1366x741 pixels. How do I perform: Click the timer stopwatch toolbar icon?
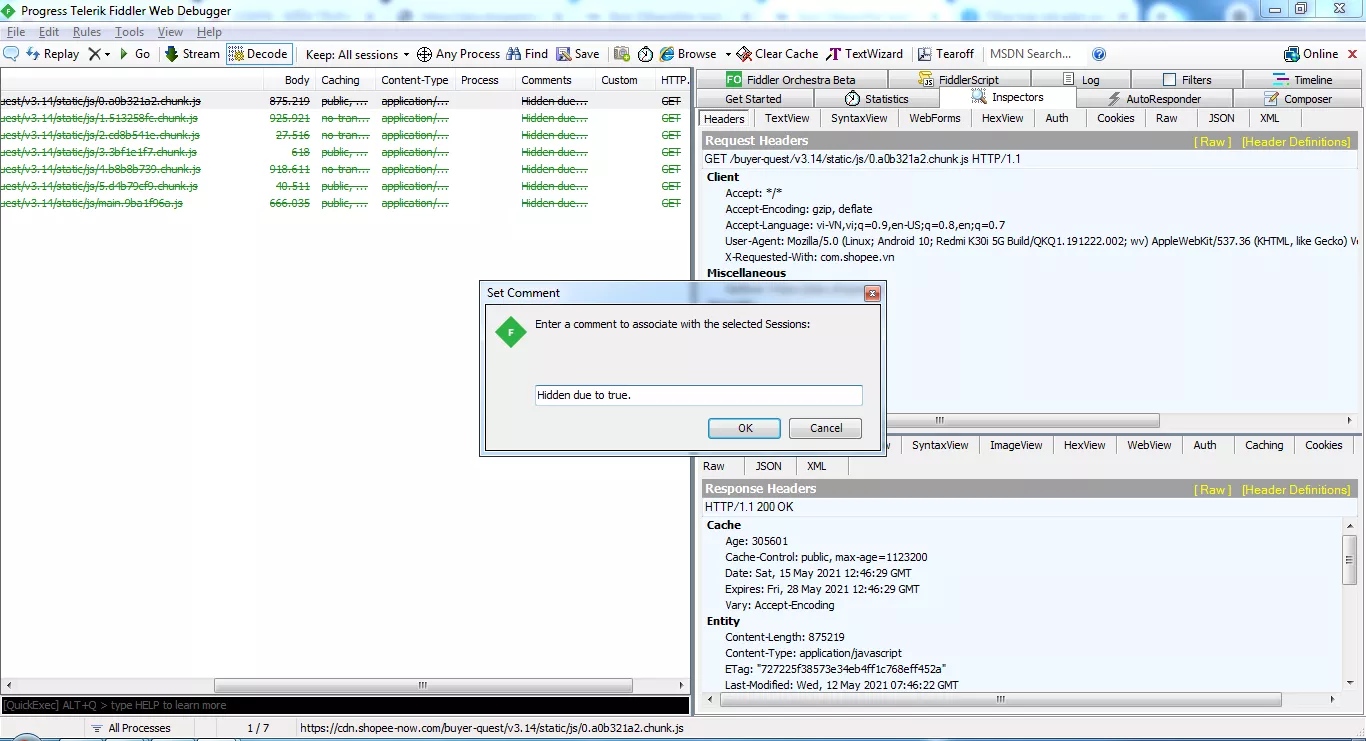tap(645, 54)
